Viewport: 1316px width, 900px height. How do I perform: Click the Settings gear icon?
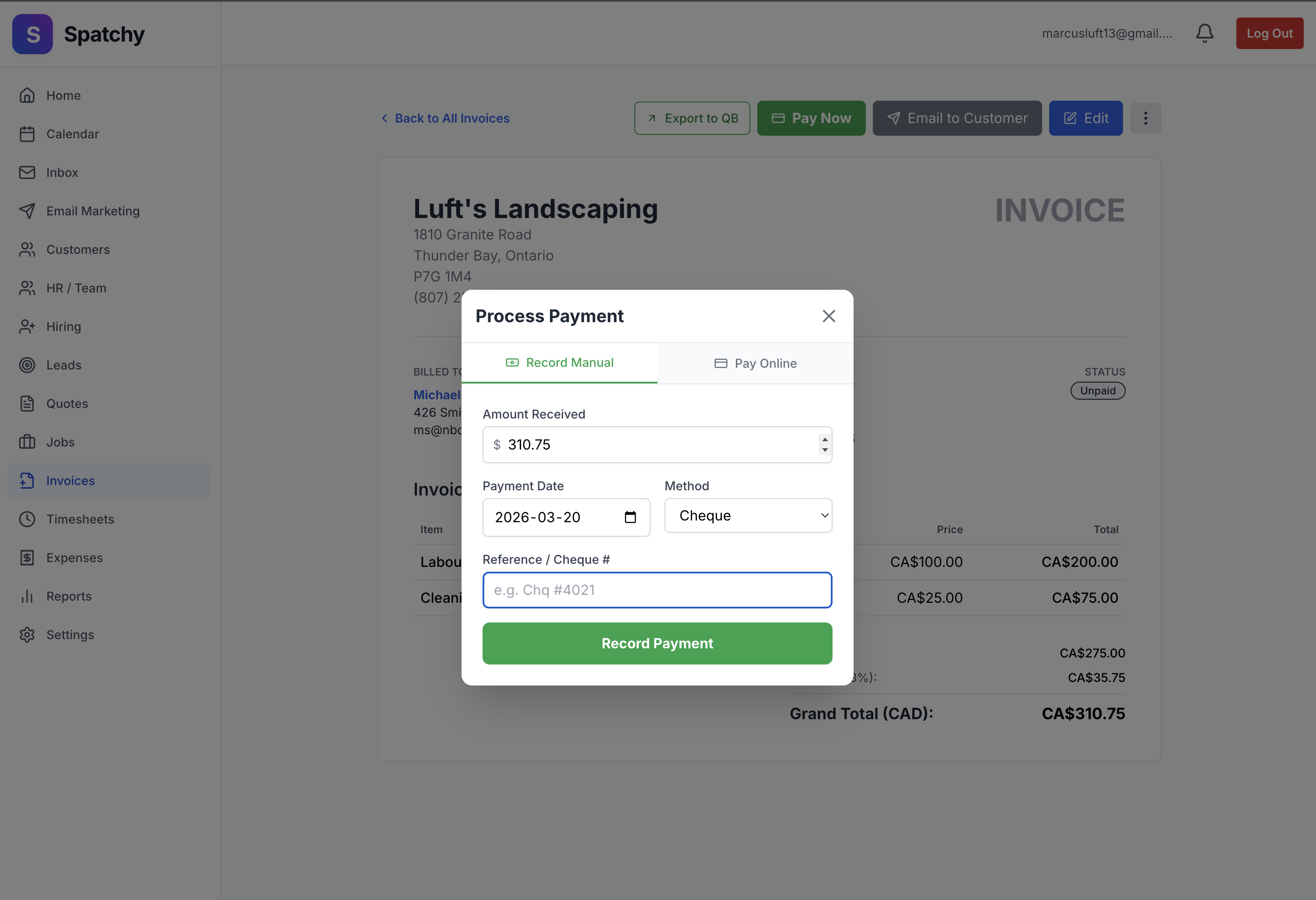coord(27,635)
